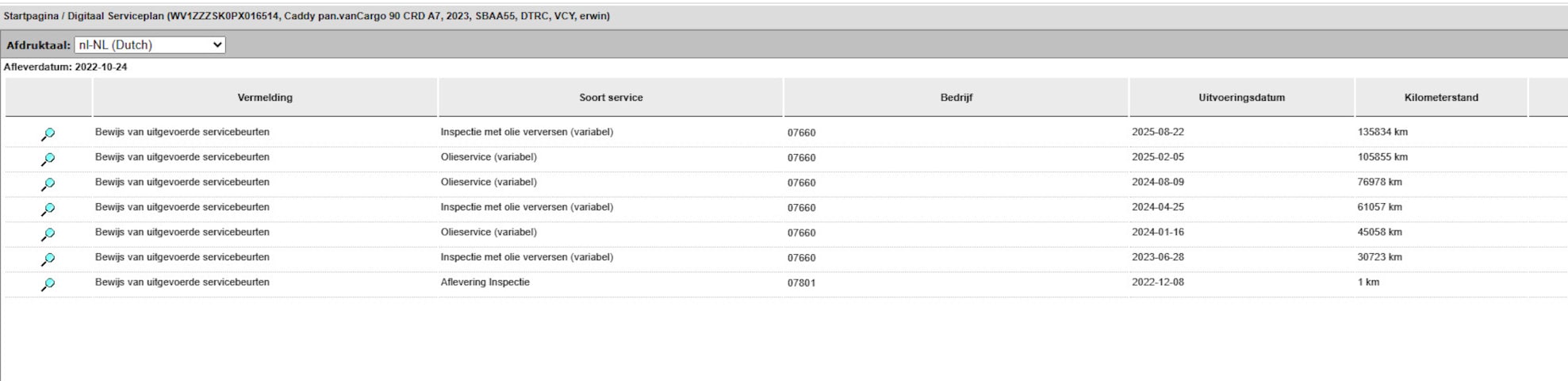The height and width of the screenshot is (381, 1568).
Task: Click the Uitvoeringsdatum column header
Action: coord(1242,98)
